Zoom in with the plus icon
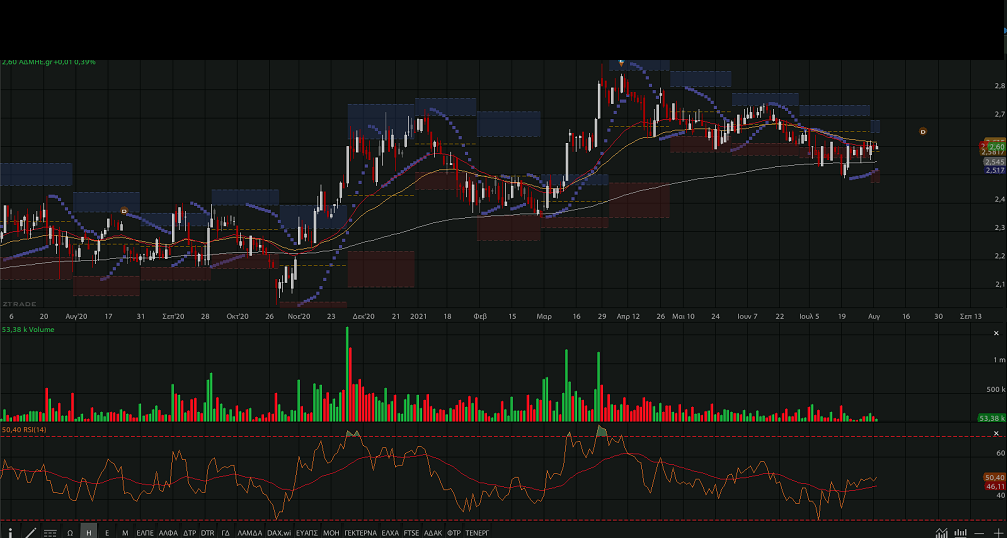Screen dimensions: 1007x538 997,533
